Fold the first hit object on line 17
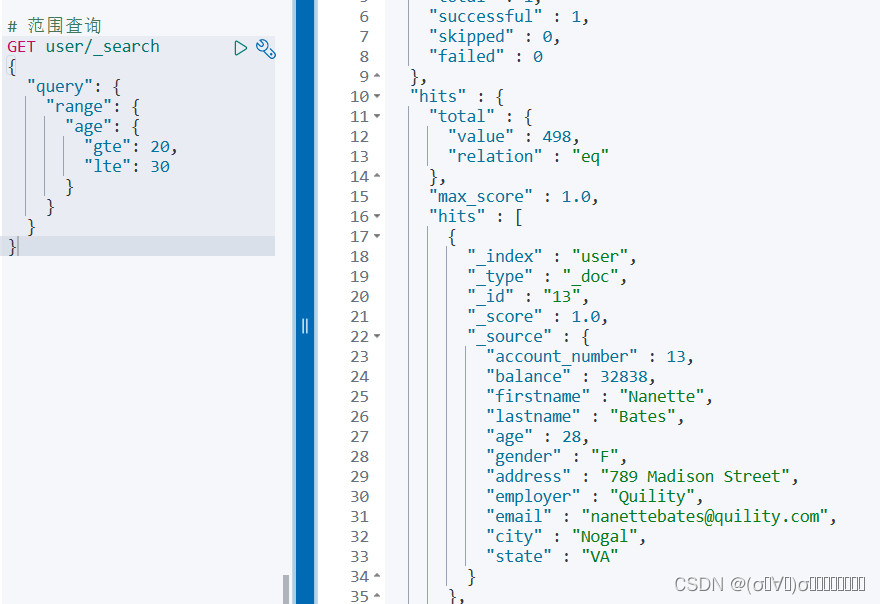This screenshot has height=604, width=880. click(x=377, y=236)
